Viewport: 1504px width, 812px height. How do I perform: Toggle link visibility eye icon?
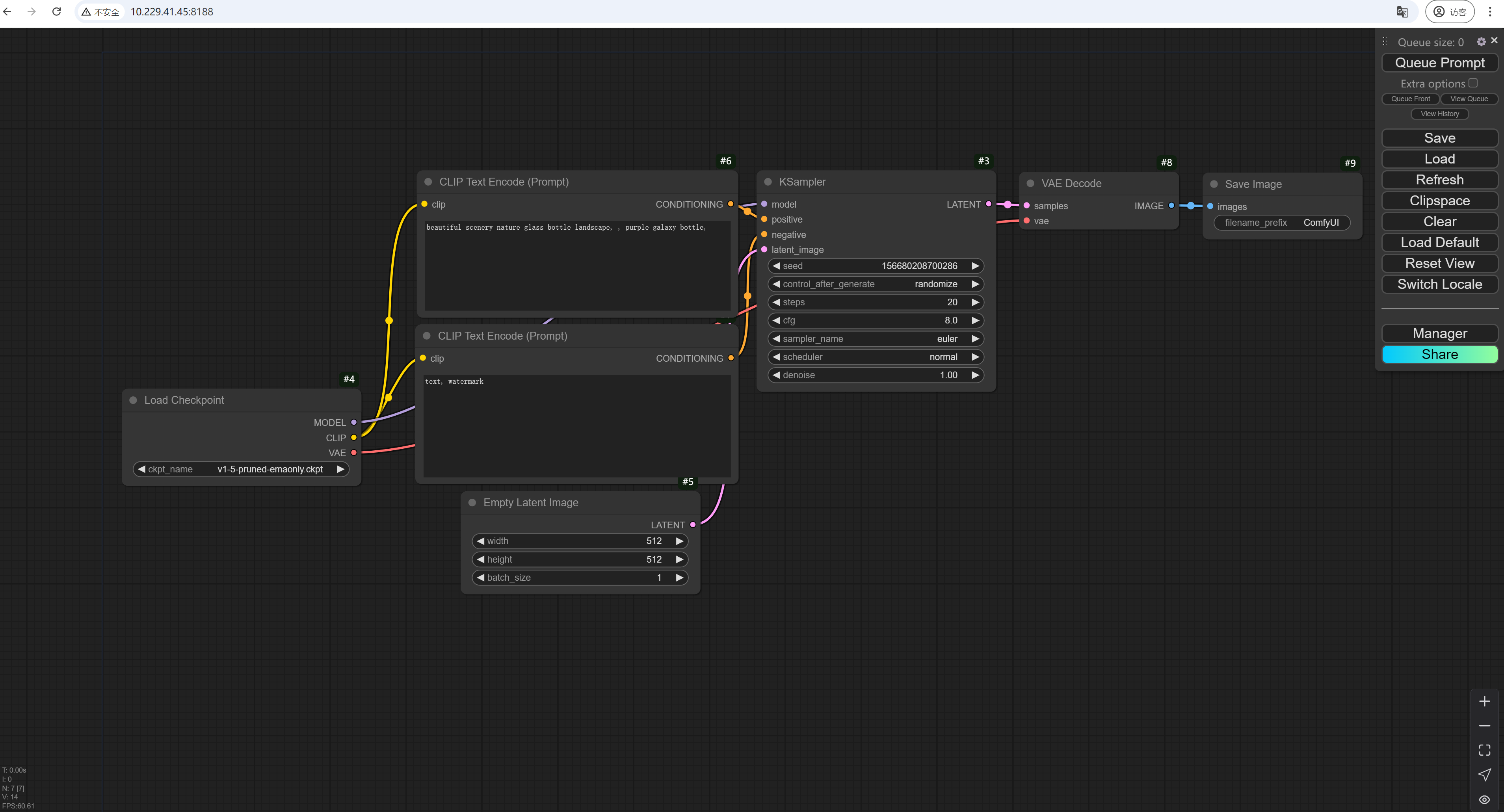(1484, 799)
